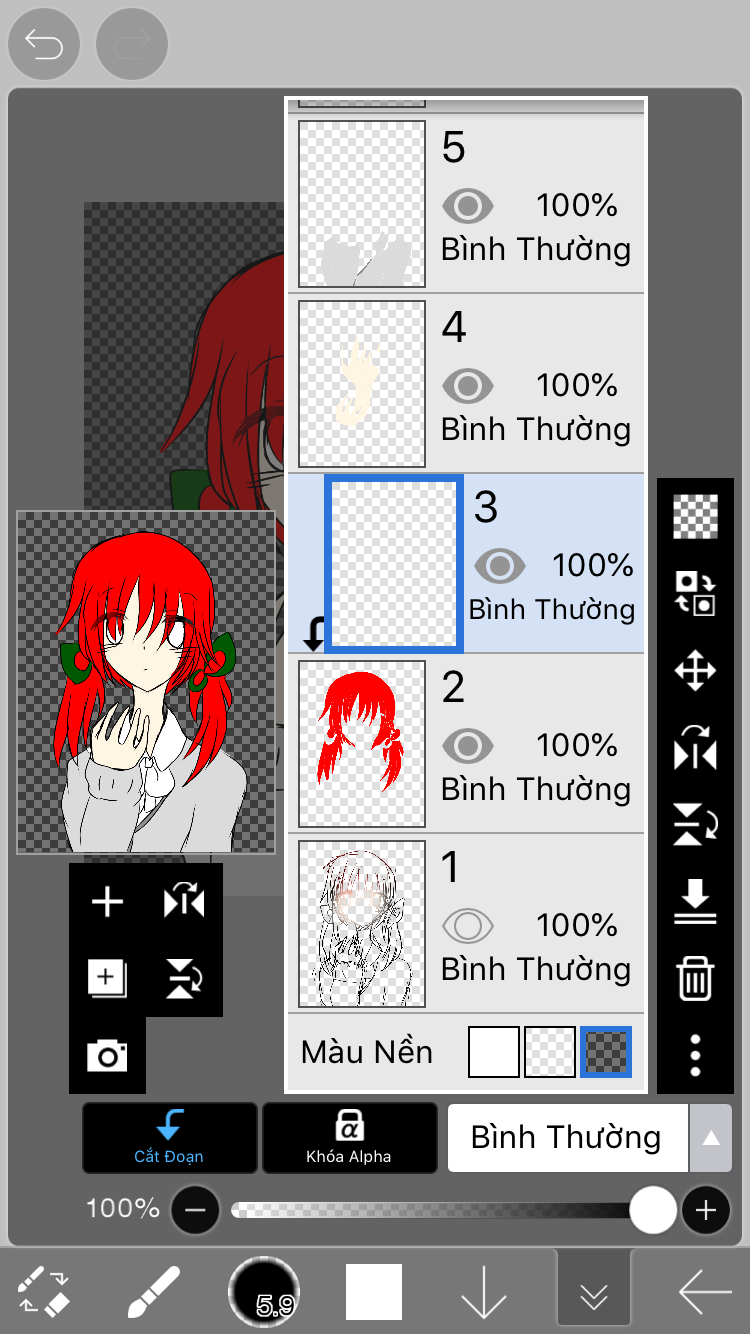Select layer 4 in the layer list
The height and width of the screenshot is (1334, 750).
[466, 384]
